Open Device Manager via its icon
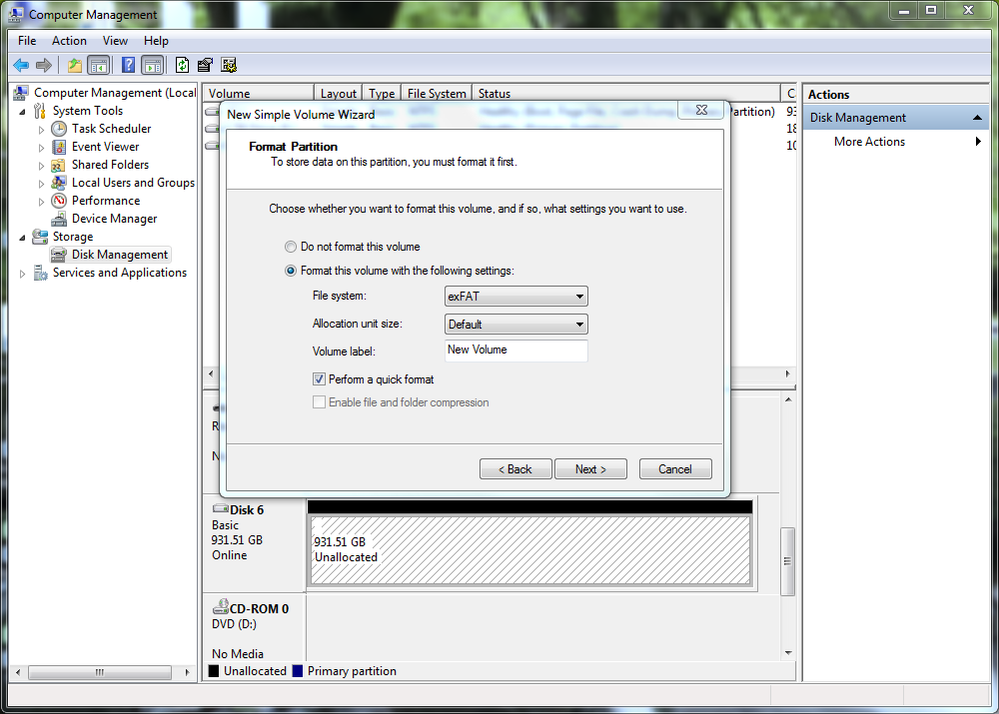 (59, 218)
